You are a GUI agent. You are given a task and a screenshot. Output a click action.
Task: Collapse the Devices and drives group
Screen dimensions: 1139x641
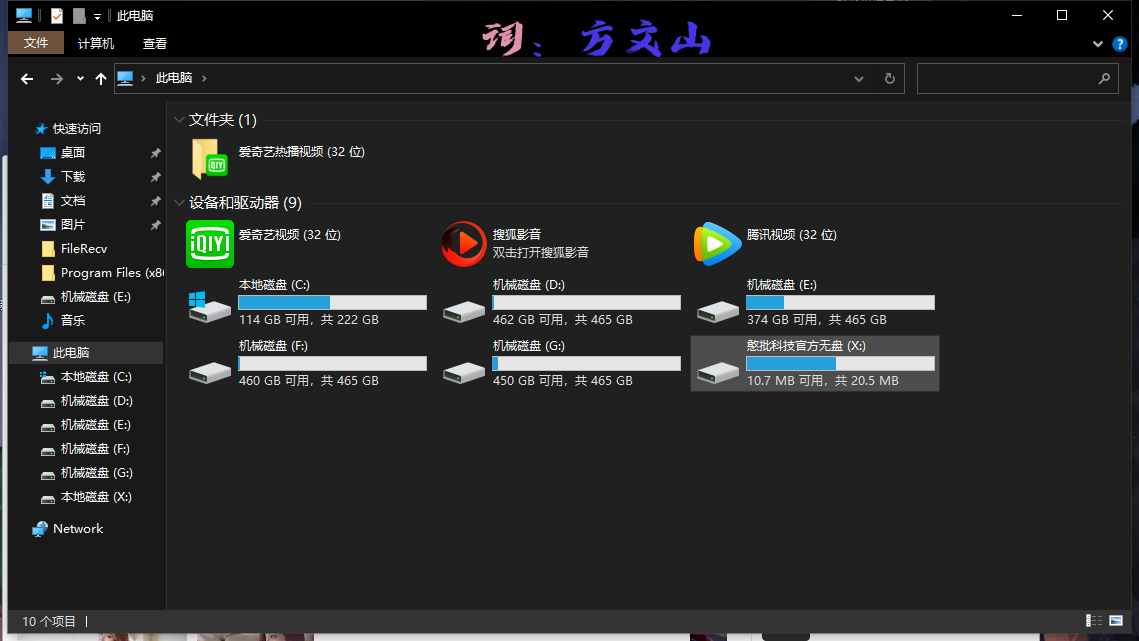(179, 203)
